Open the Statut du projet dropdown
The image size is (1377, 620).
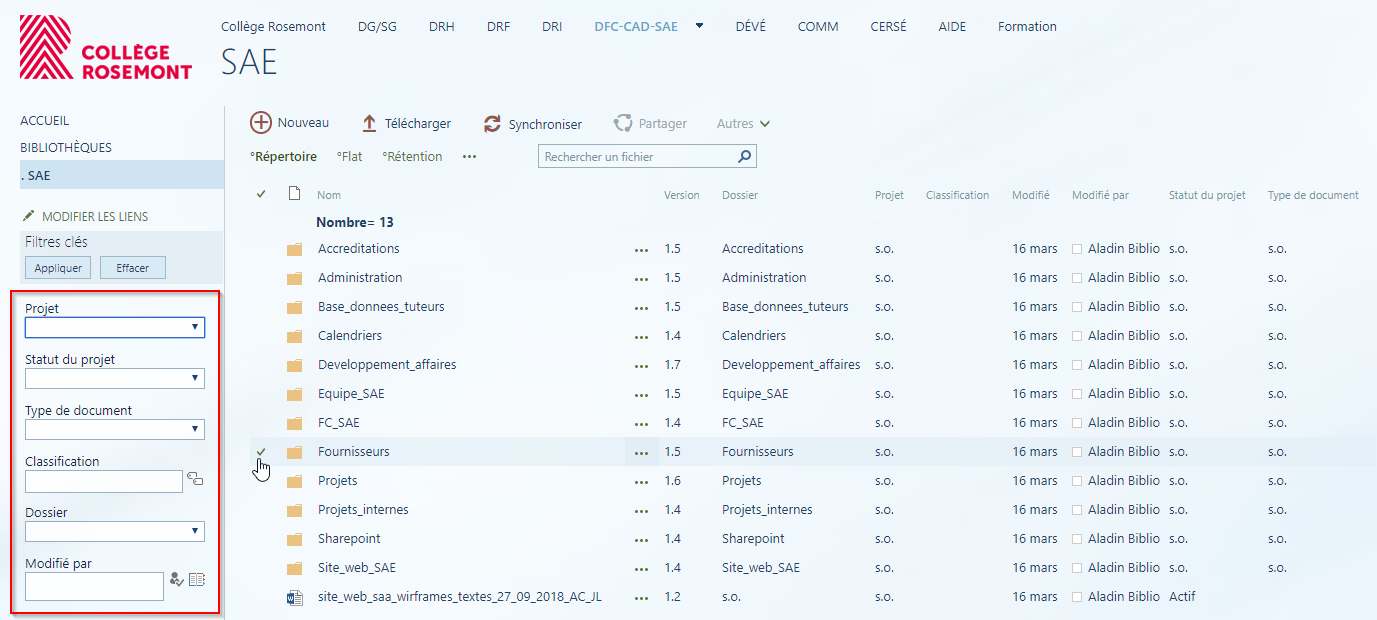(195, 378)
